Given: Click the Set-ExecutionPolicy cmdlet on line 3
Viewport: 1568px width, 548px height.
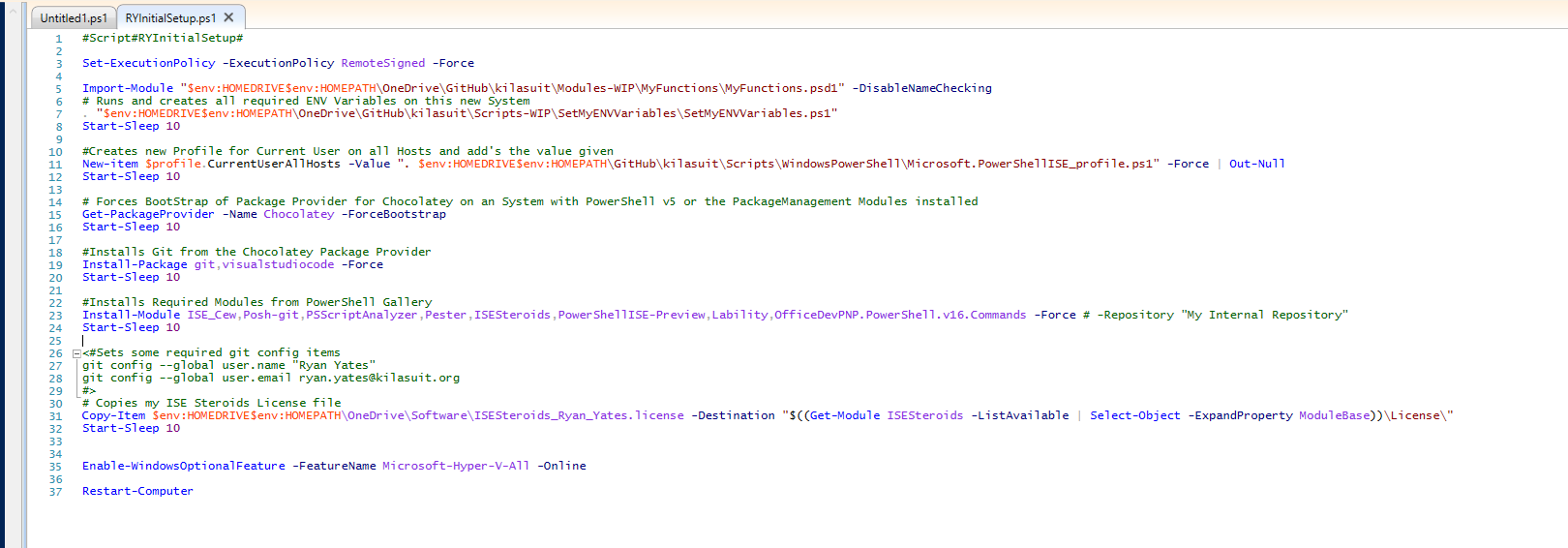Looking at the screenshot, I should 148,63.
